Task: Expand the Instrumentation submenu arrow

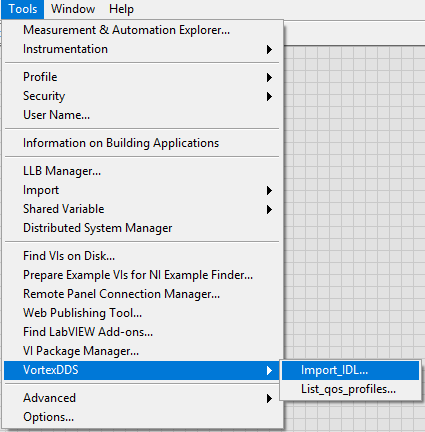Action: coord(269,49)
